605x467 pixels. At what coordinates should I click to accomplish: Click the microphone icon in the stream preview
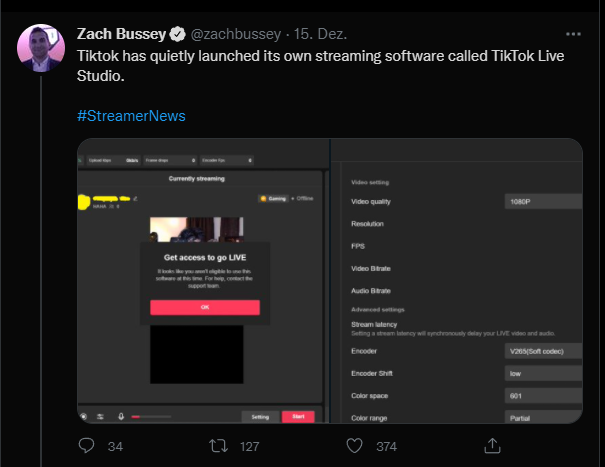121,416
